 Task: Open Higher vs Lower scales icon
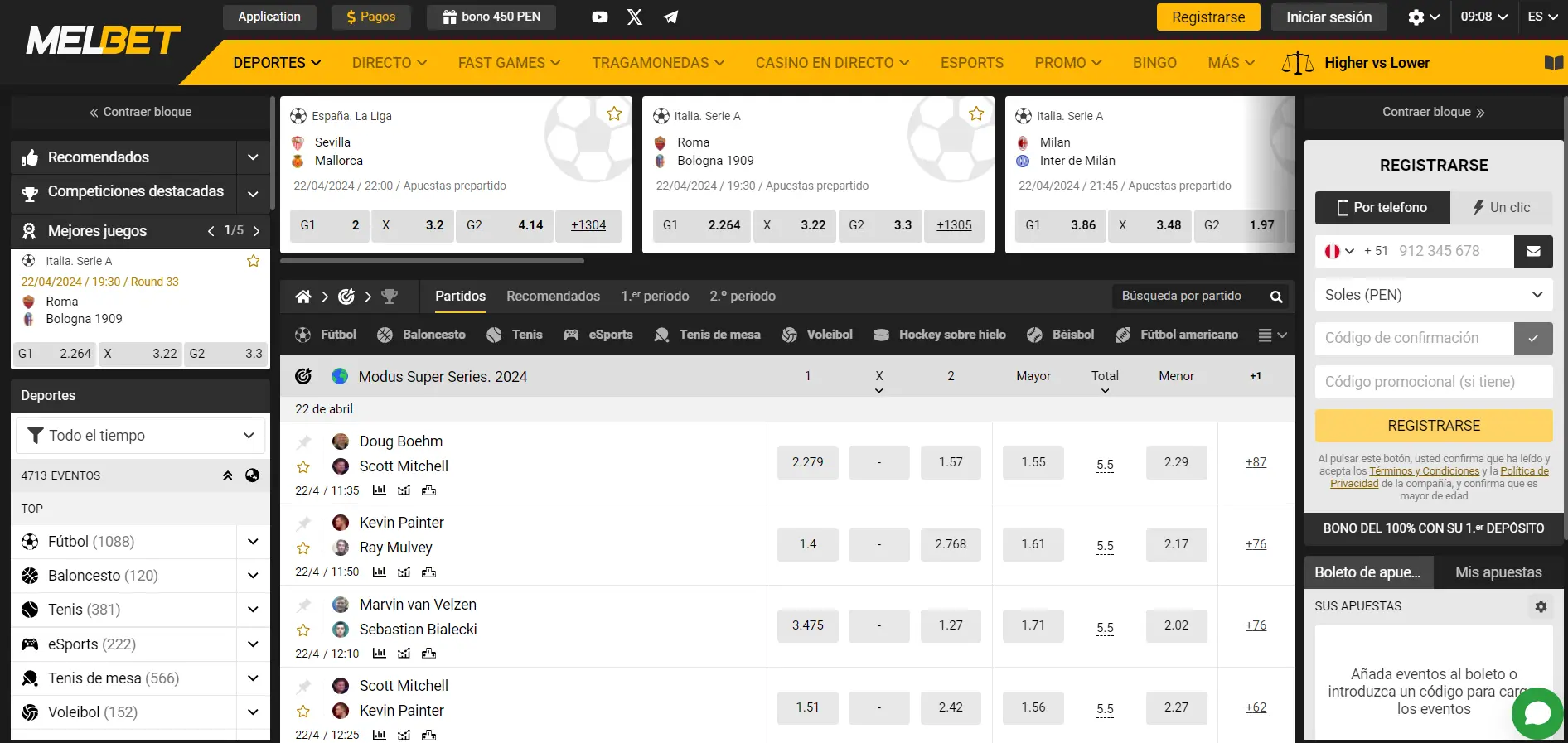(1298, 63)
